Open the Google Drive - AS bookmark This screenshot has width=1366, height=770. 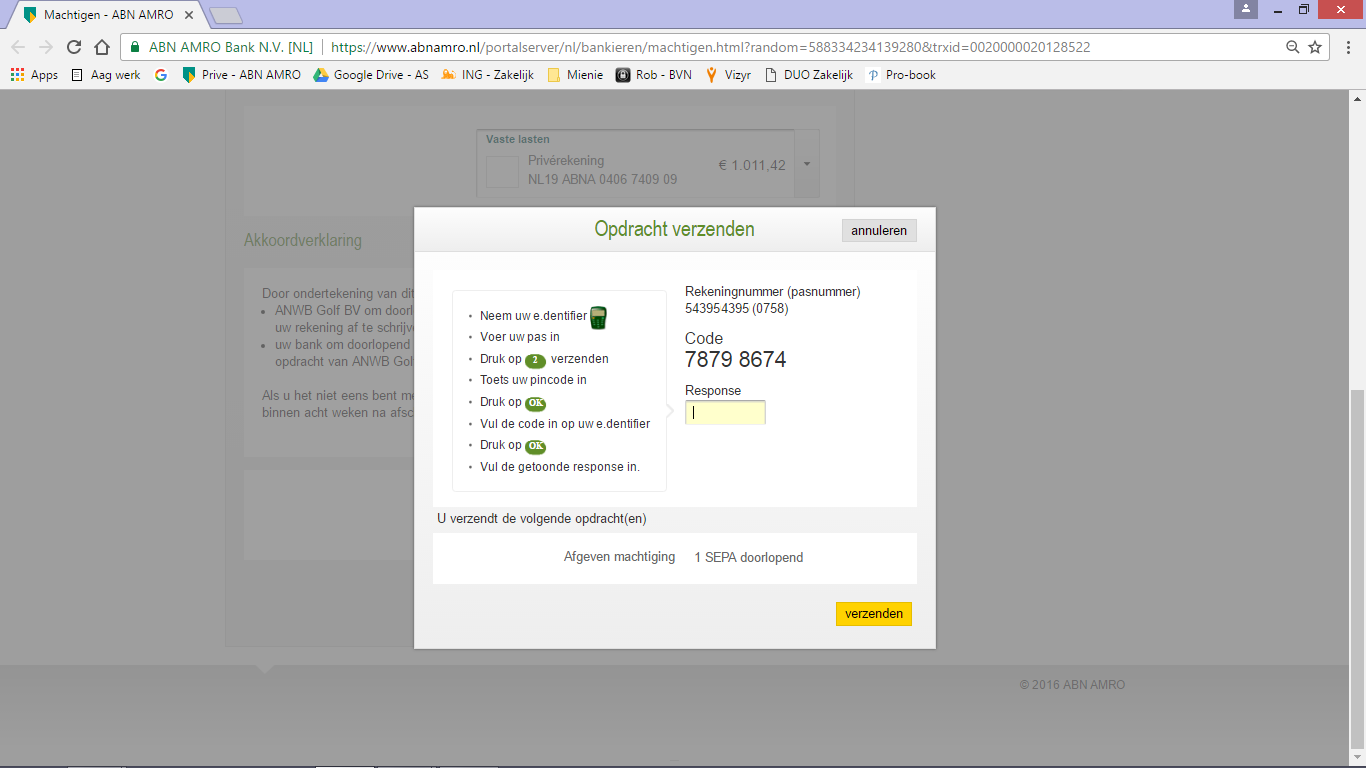tap(371, 75)
